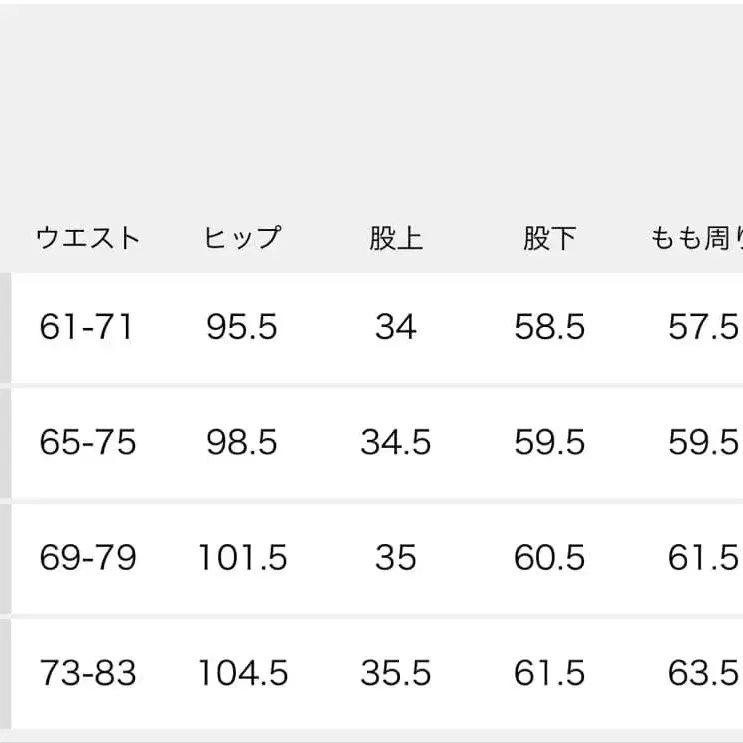
Task: Select thigh value 57.5 cell
Action: click(702, 327)
